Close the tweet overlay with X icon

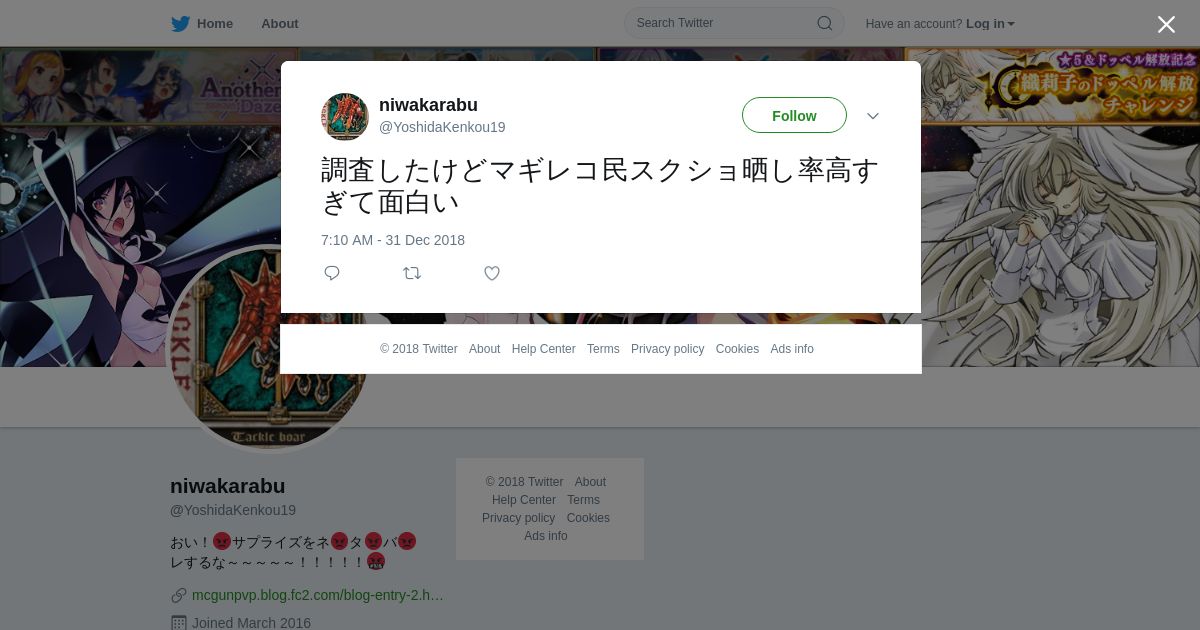click(1166, 24)
